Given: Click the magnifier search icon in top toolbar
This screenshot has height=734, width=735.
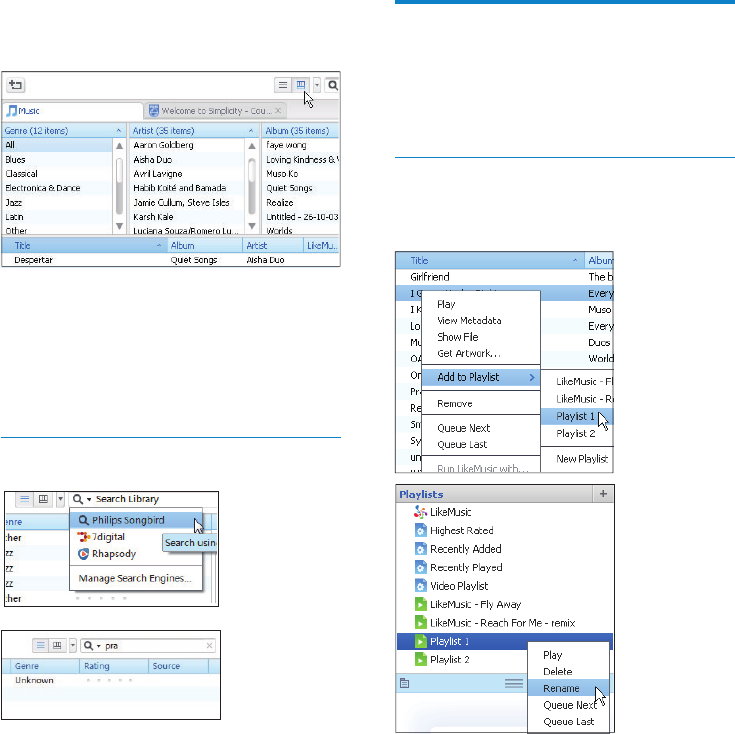Looking at the screenshot, I should click(x=333, y=86).
